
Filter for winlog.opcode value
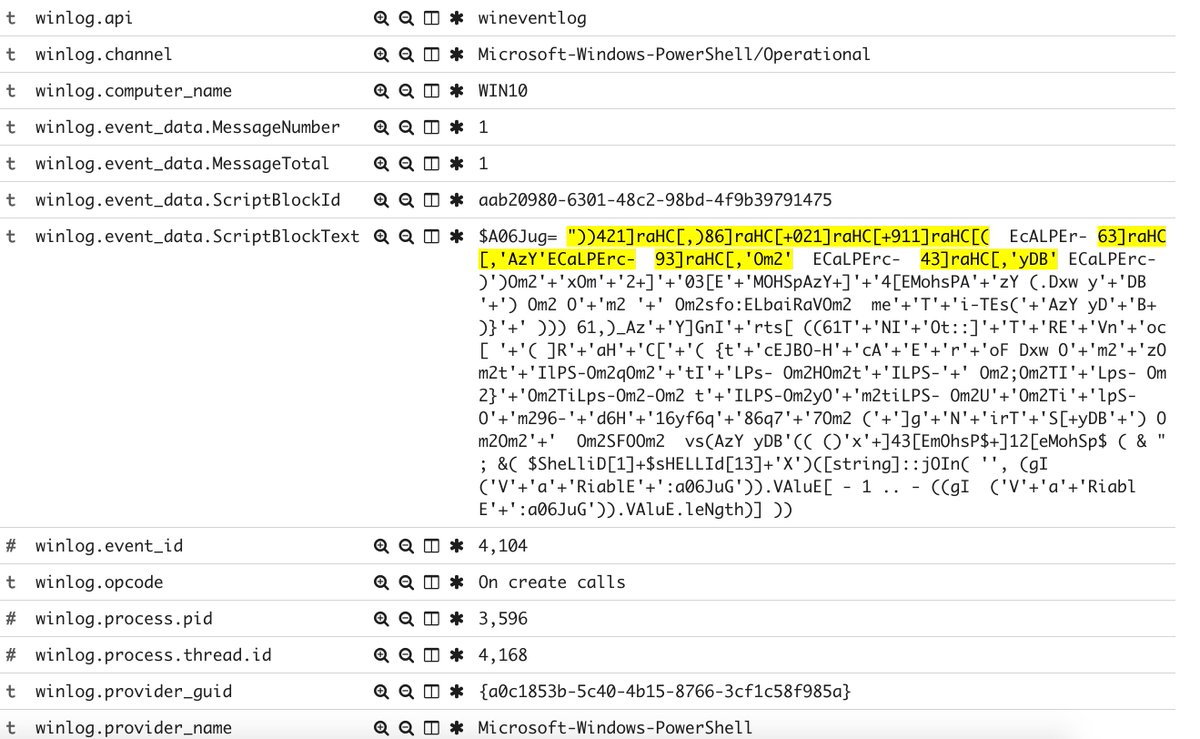tap(381, 582)
